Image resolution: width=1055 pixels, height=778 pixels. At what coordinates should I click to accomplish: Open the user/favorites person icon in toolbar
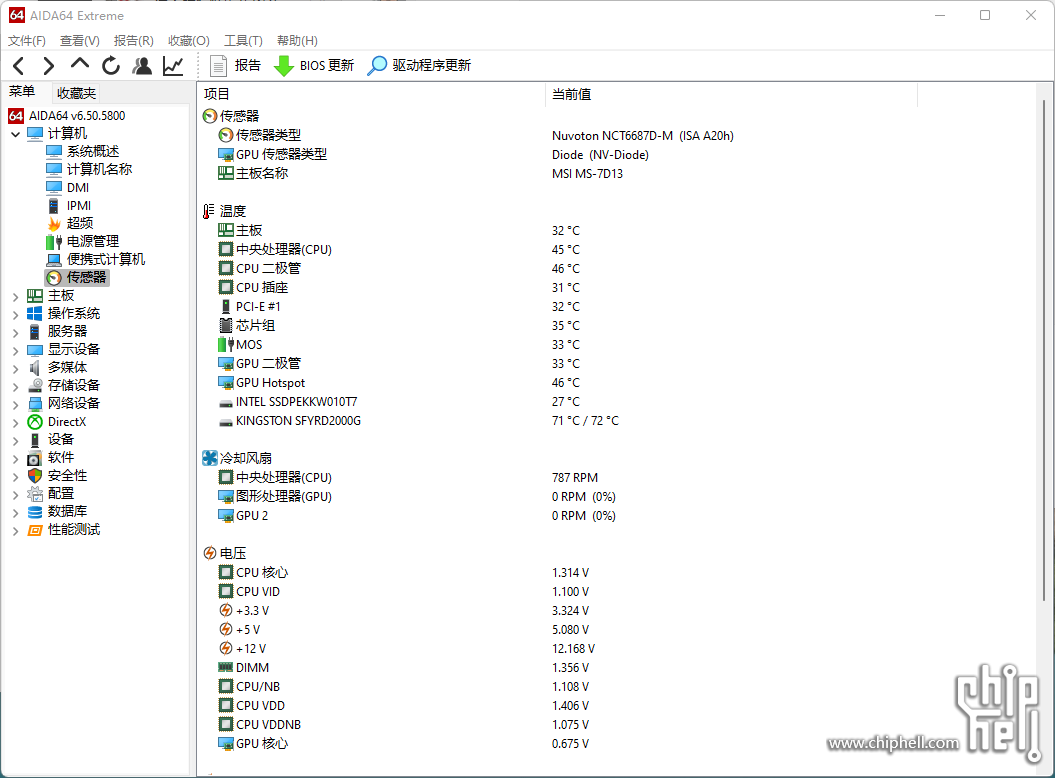tap(142, 65)
